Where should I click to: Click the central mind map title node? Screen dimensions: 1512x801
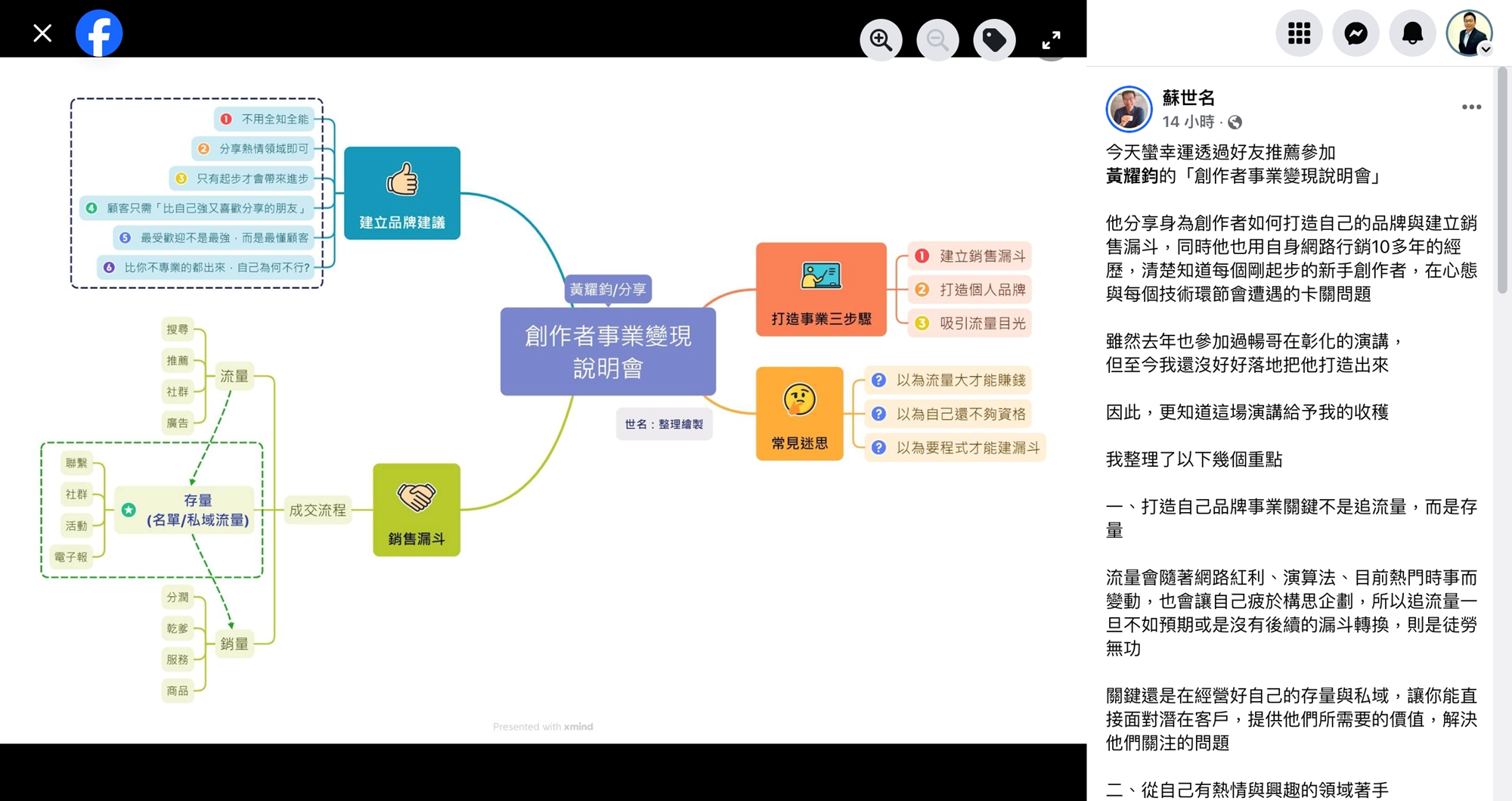click(x=608, y=352)
